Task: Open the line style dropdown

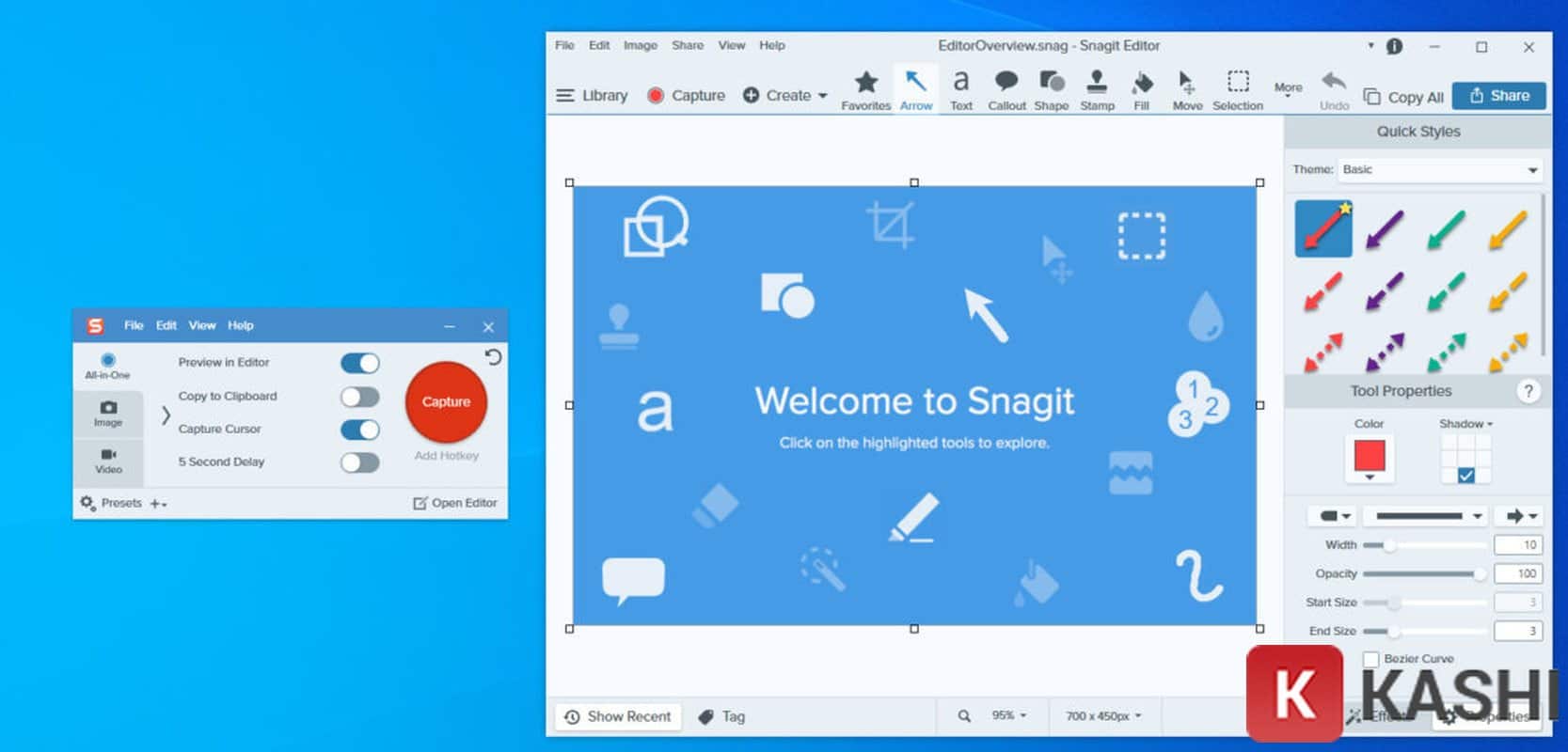Action: coord(1426,516)
